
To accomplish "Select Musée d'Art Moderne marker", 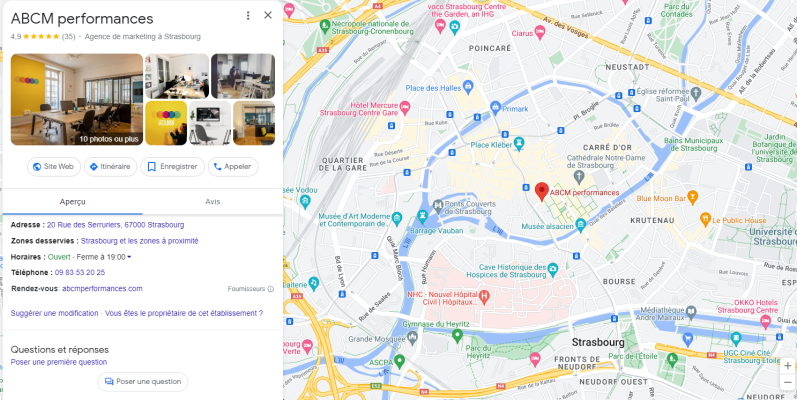I will (x=397, y=219).
